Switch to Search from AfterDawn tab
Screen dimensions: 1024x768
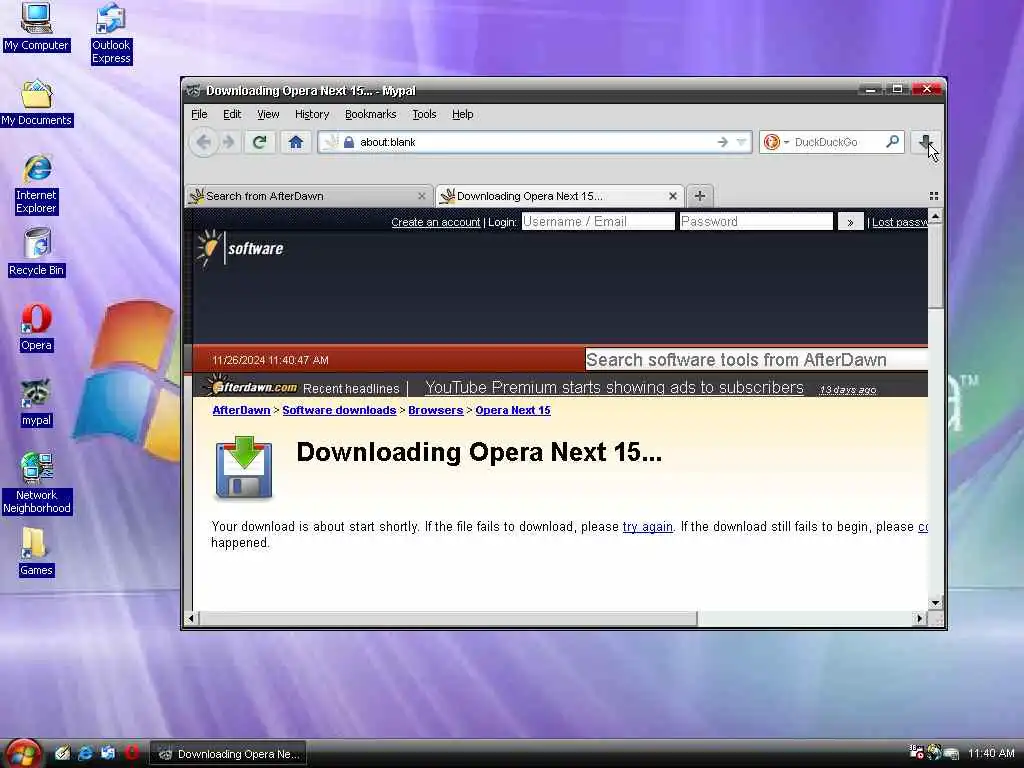coord(308,196)
